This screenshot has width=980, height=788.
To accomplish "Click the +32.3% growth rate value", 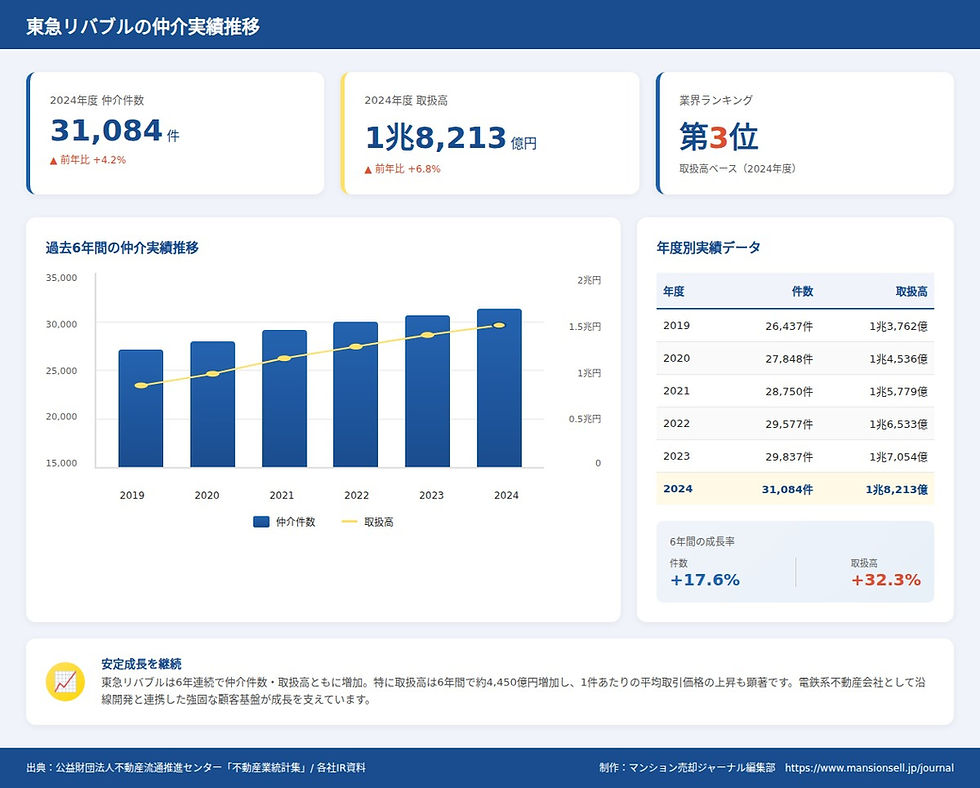I will 886,580.
